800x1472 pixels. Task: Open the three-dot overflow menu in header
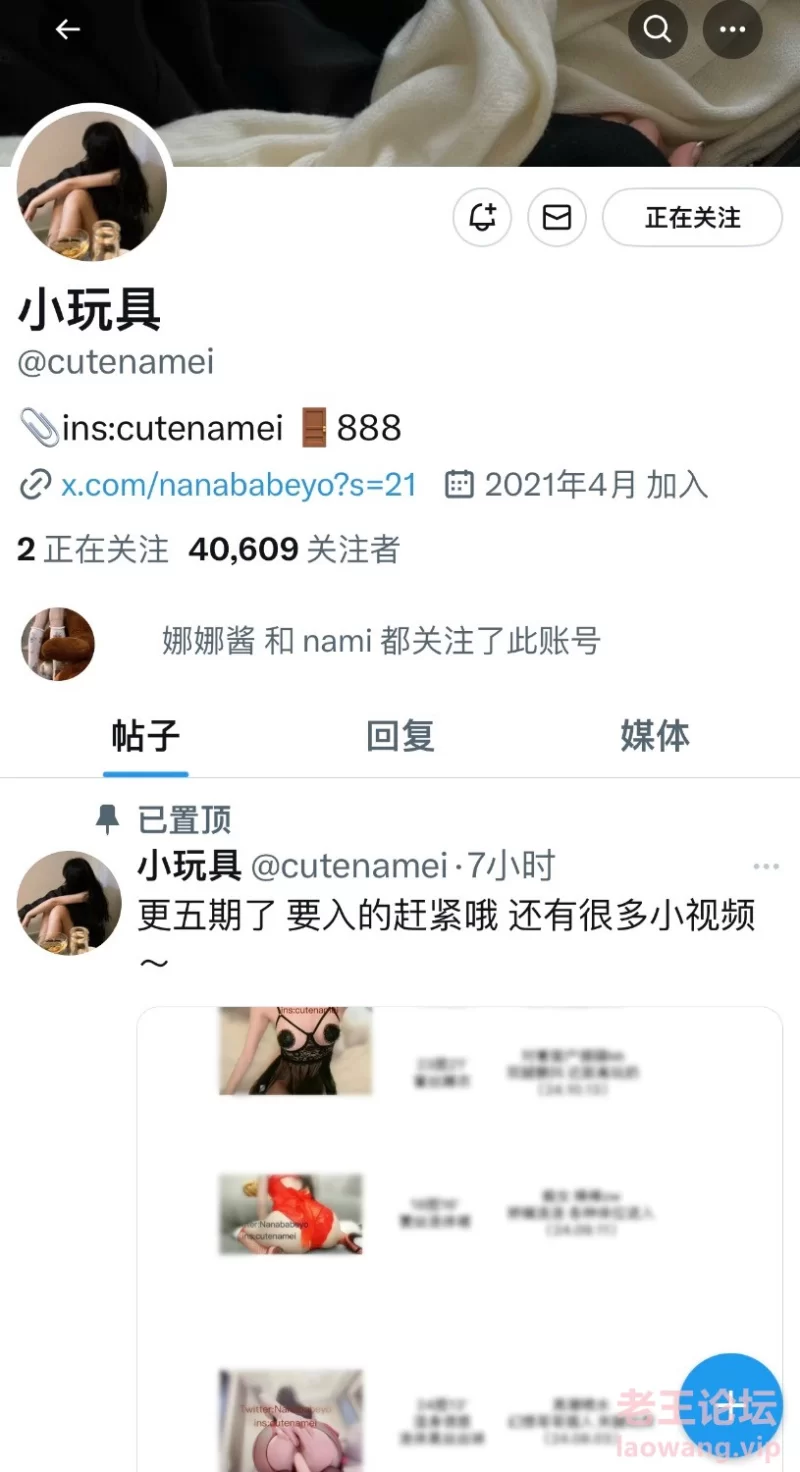(x=733, y=29)
